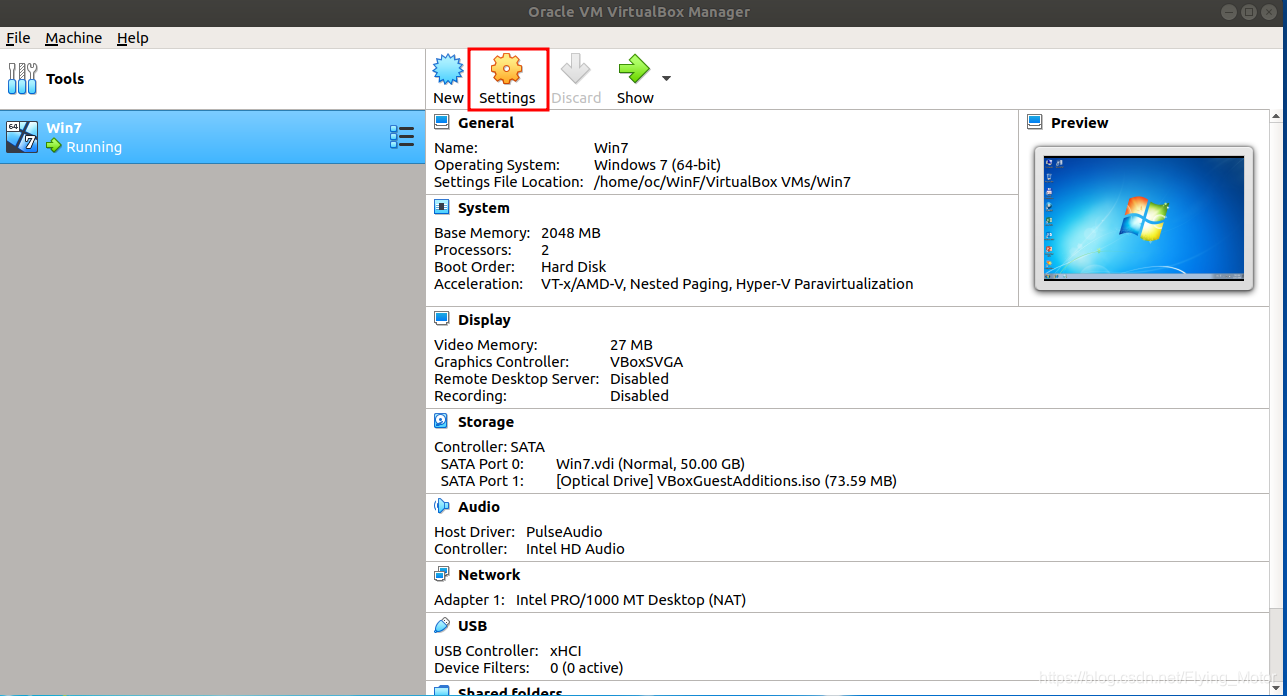The image size is (1287, 696).
Task: Click the Controller: SATA label
Action: (x=489, y=447)
